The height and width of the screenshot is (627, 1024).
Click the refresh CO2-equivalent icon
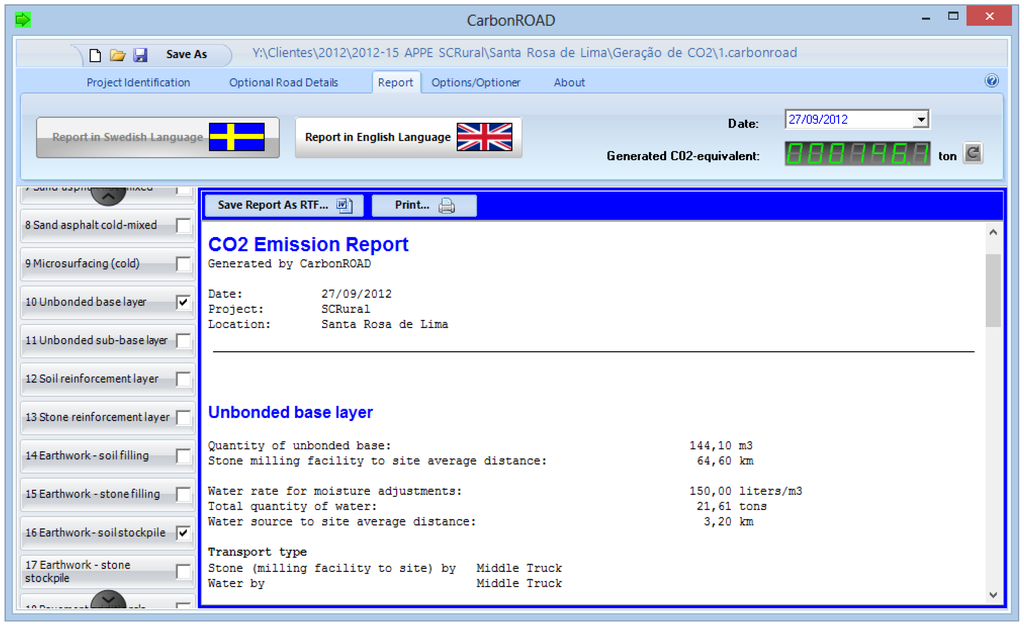(x=973, y=154)
